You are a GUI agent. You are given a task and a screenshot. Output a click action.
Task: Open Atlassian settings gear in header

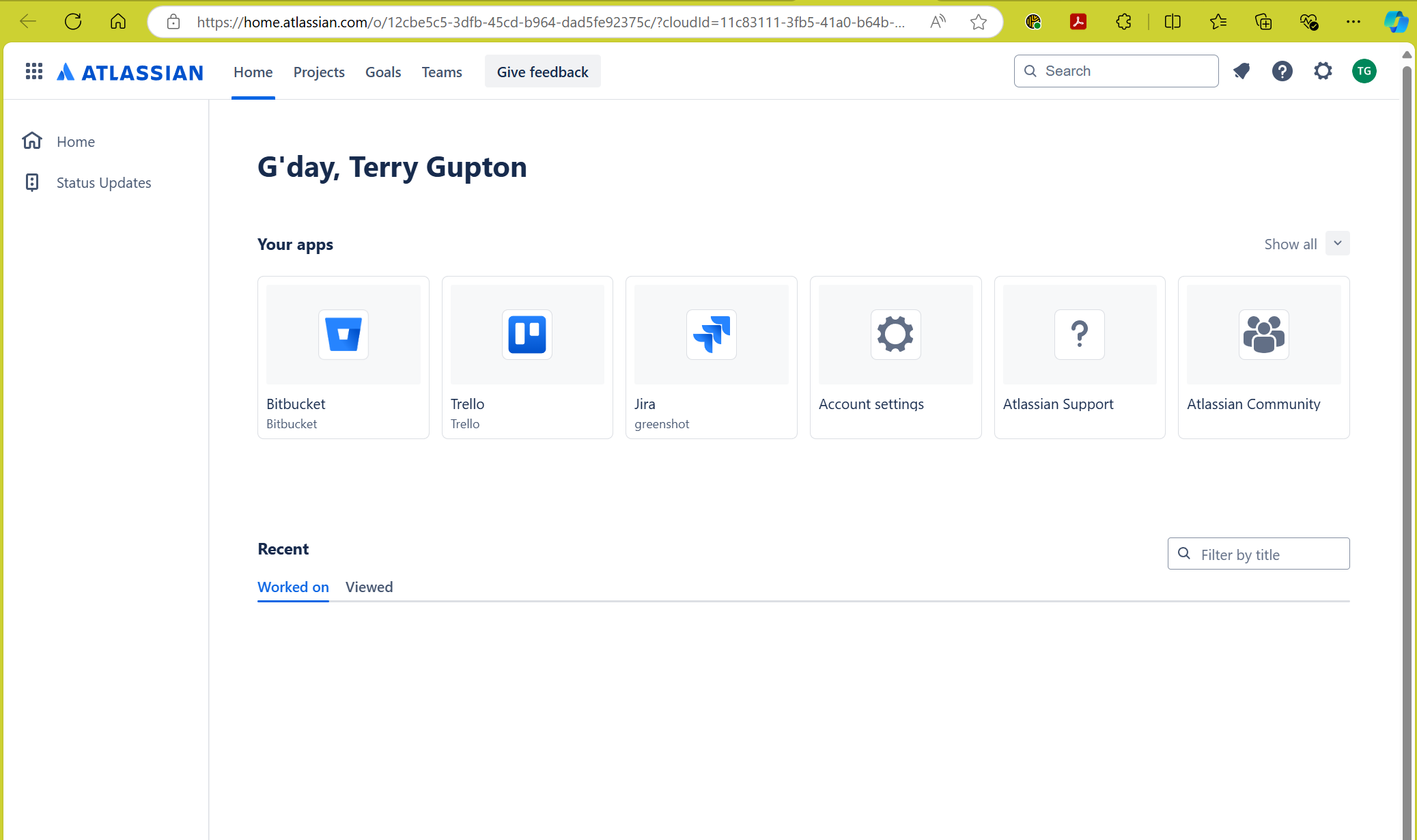pos(1323,71)
